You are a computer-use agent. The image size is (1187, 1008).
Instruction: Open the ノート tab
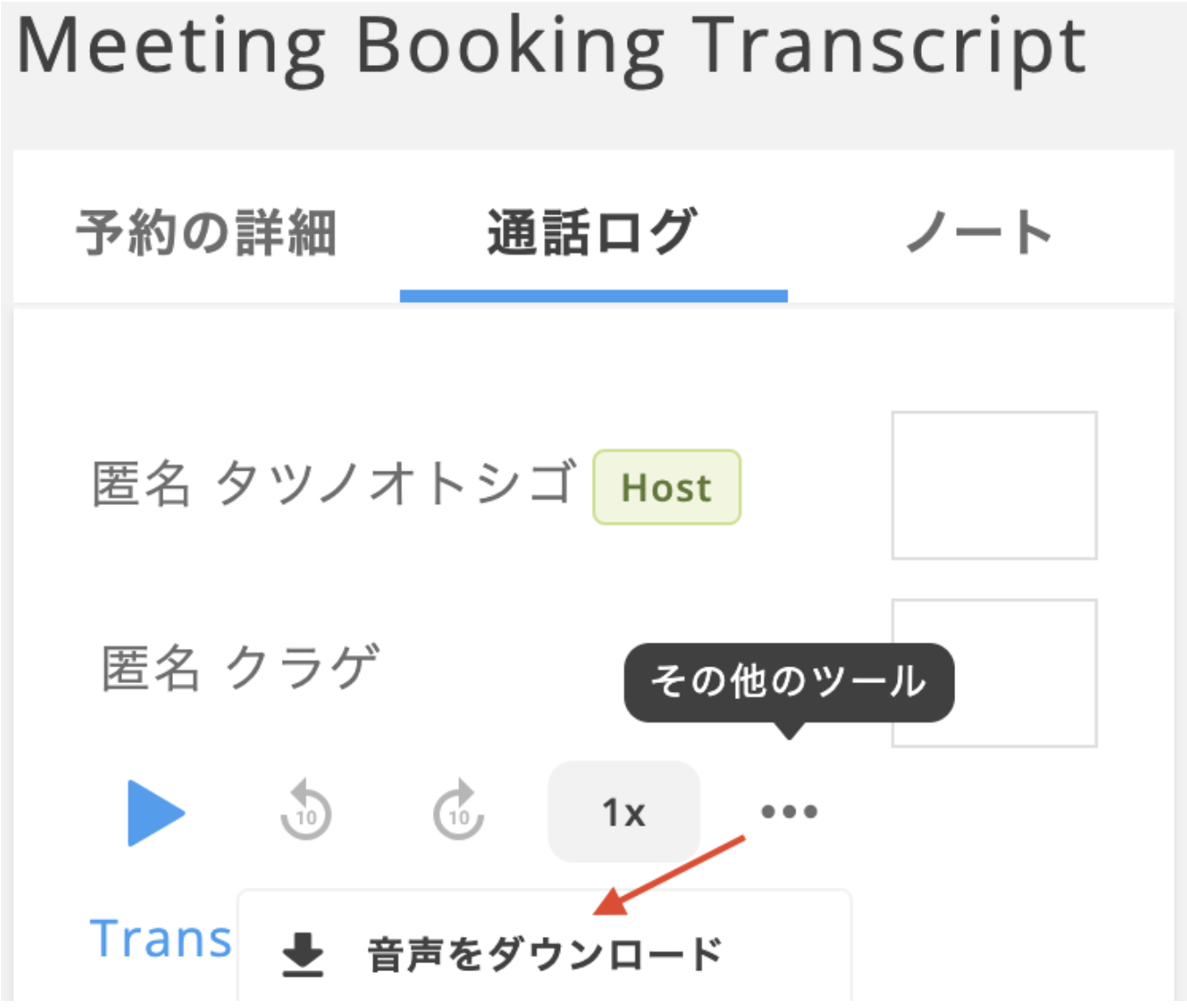[979, 234]
